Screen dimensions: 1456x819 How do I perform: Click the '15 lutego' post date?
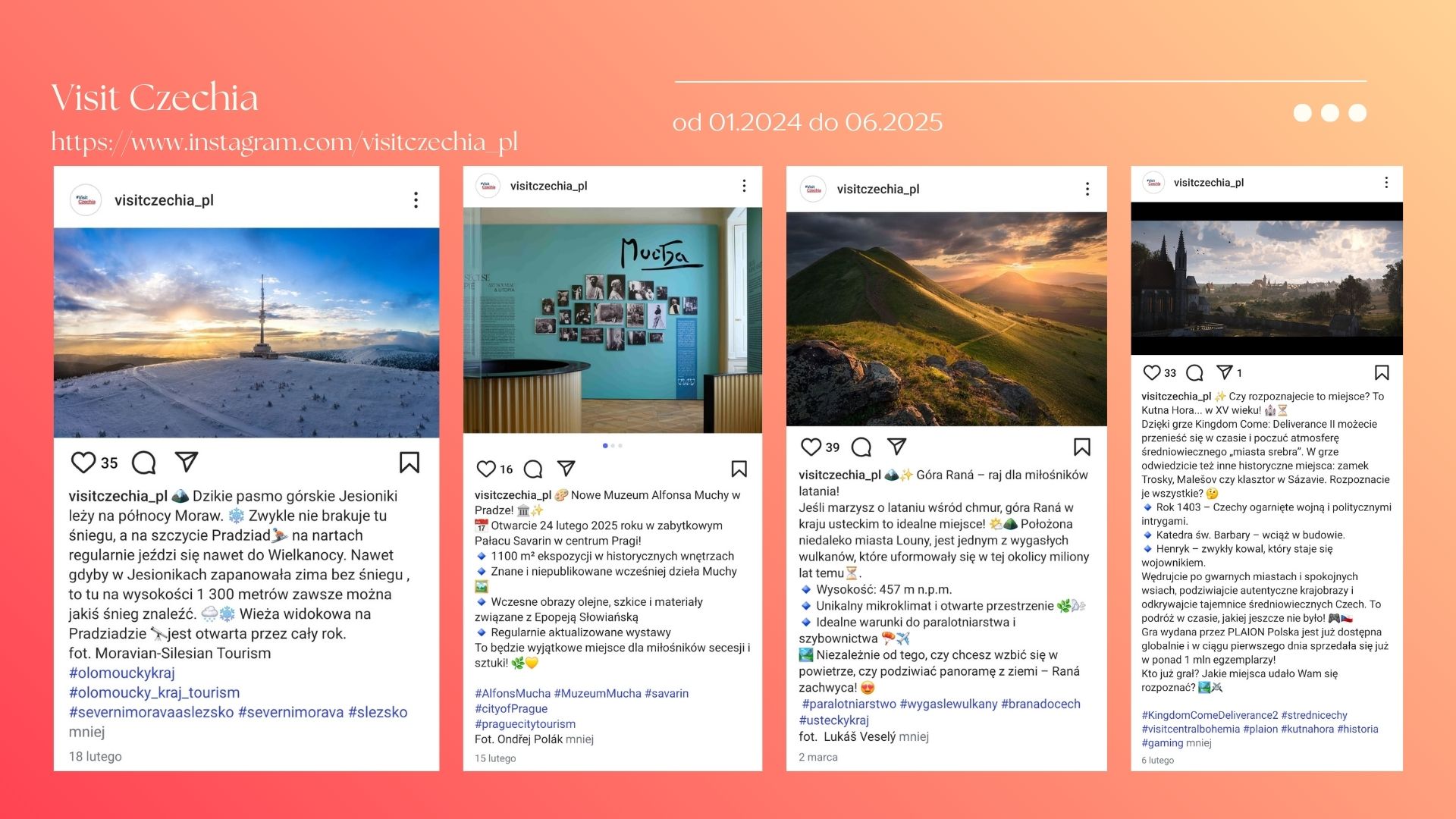coord(495,758)
